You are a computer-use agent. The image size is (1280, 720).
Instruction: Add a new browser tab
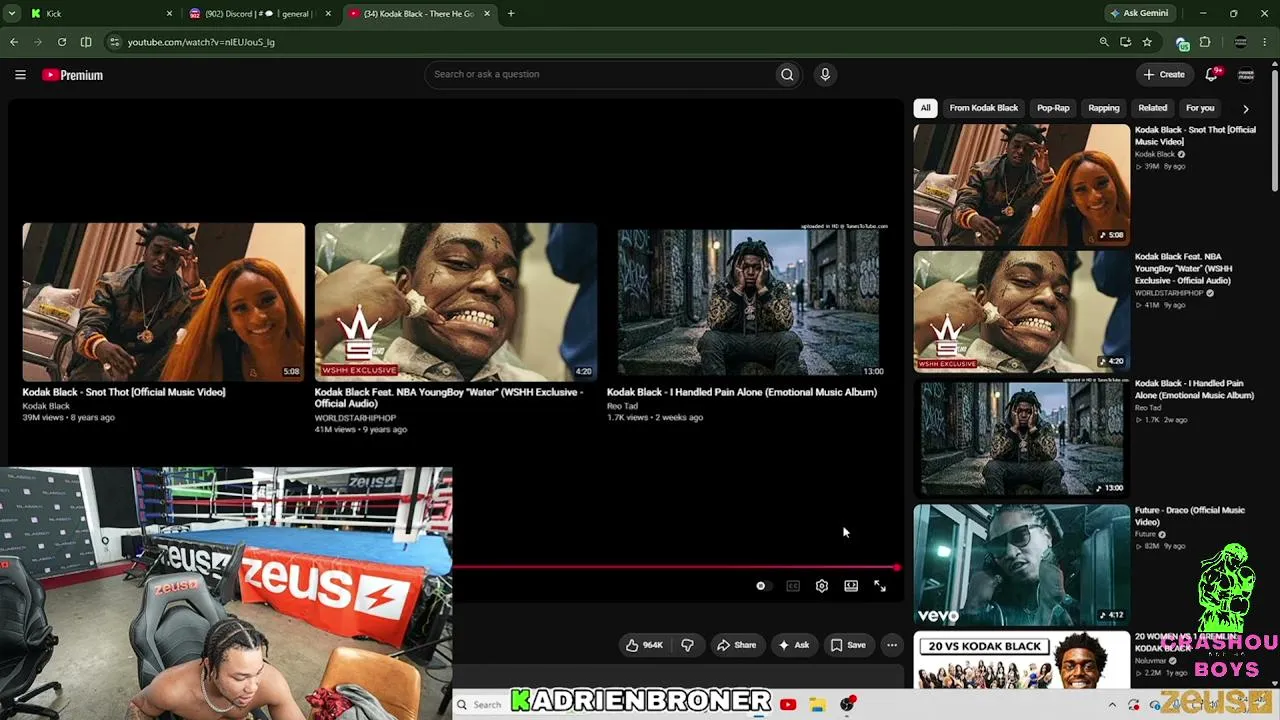coord(511,14)
